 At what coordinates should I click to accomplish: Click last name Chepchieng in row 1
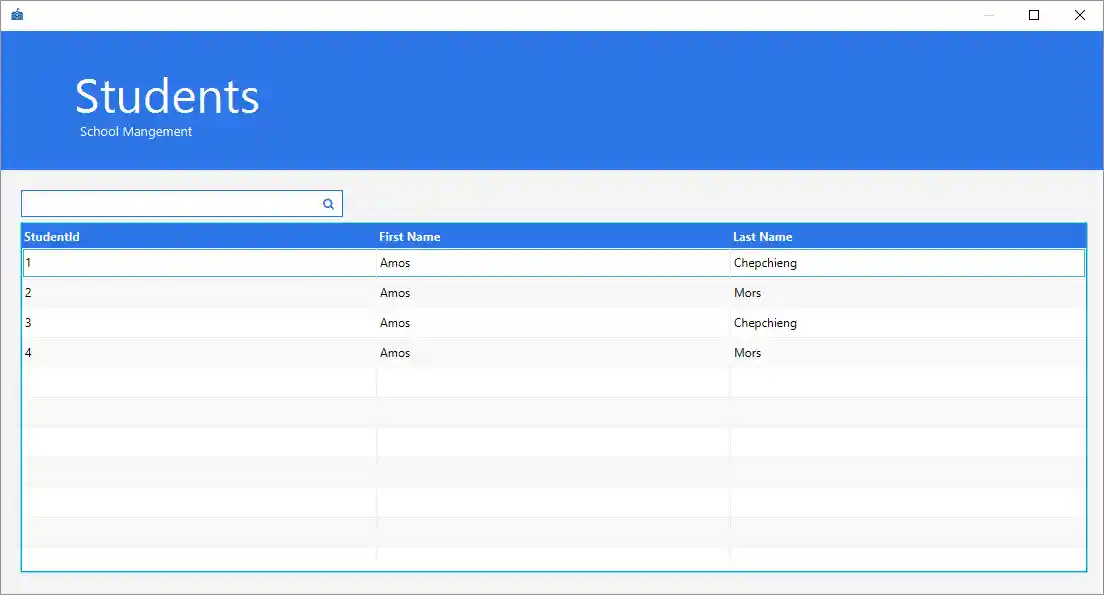[765, 263]
